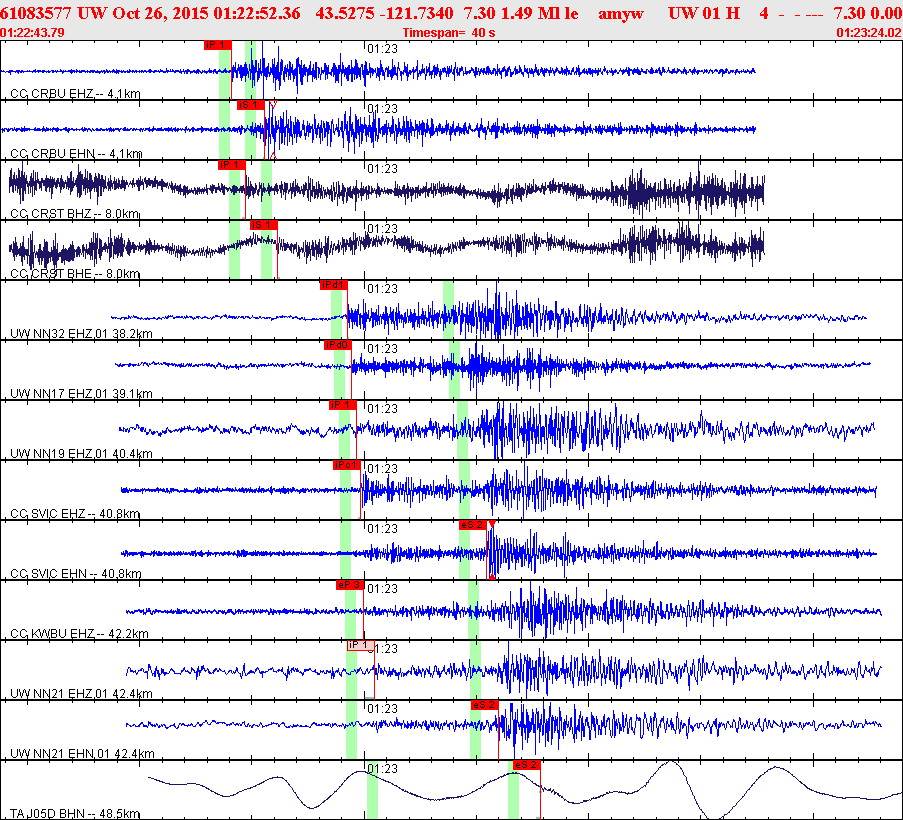This screenshot has height=820, width=903.
Task: Click the iP 1 pick flag on CRST BHZ
Action: (x=232, y=165)
